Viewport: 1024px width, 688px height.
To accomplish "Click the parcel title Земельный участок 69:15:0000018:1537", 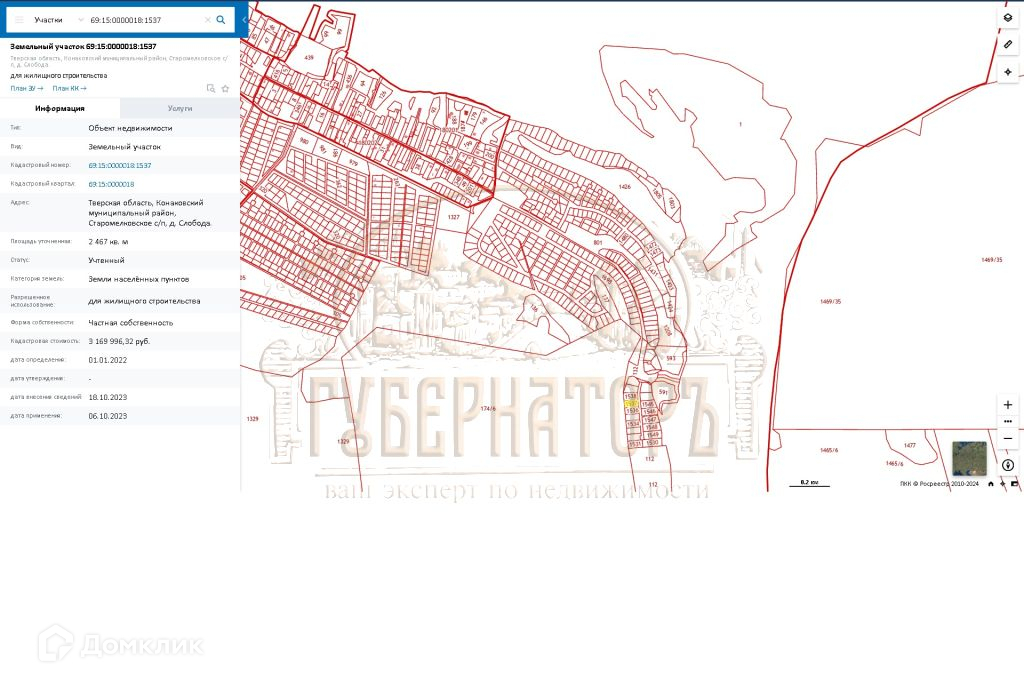I will 83,46.
